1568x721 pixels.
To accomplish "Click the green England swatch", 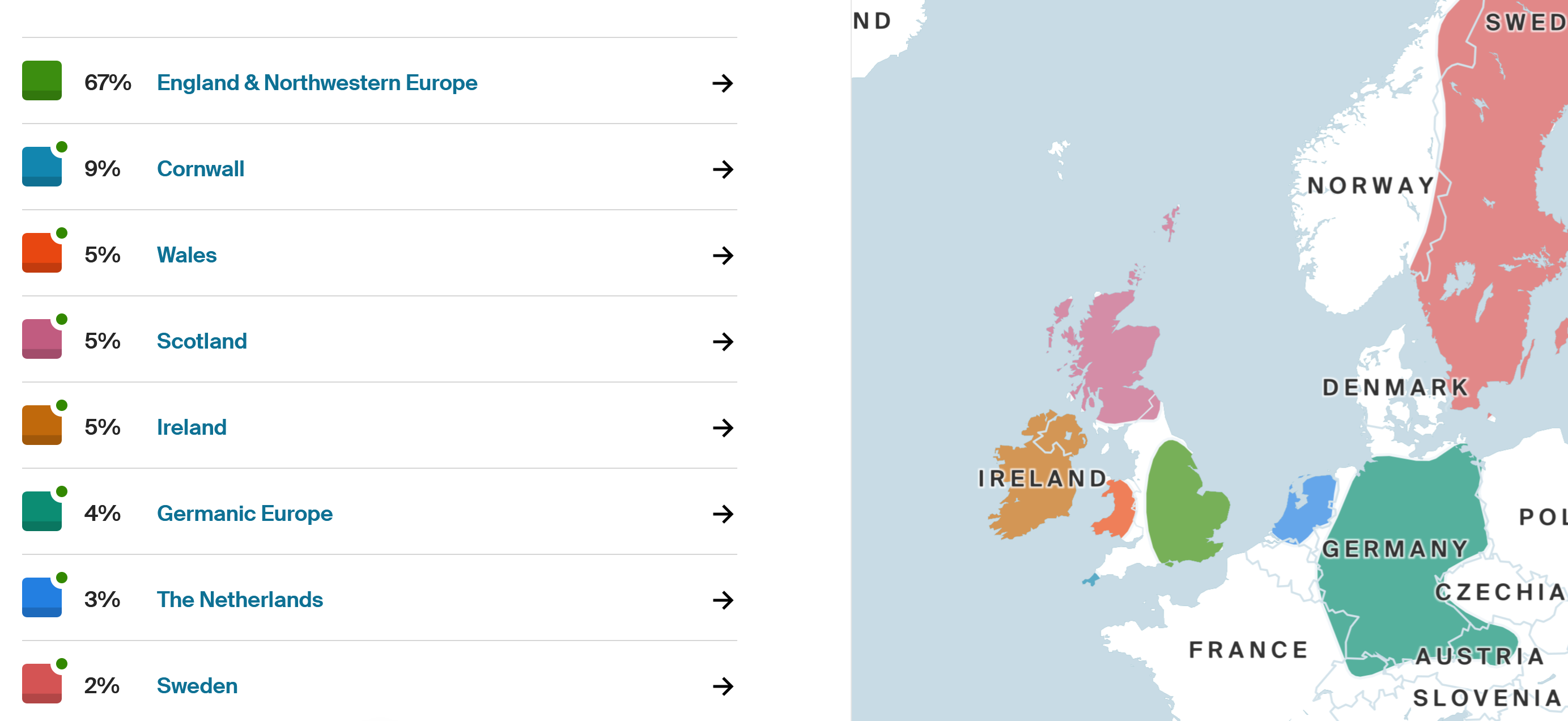I will tap(42, 80).
